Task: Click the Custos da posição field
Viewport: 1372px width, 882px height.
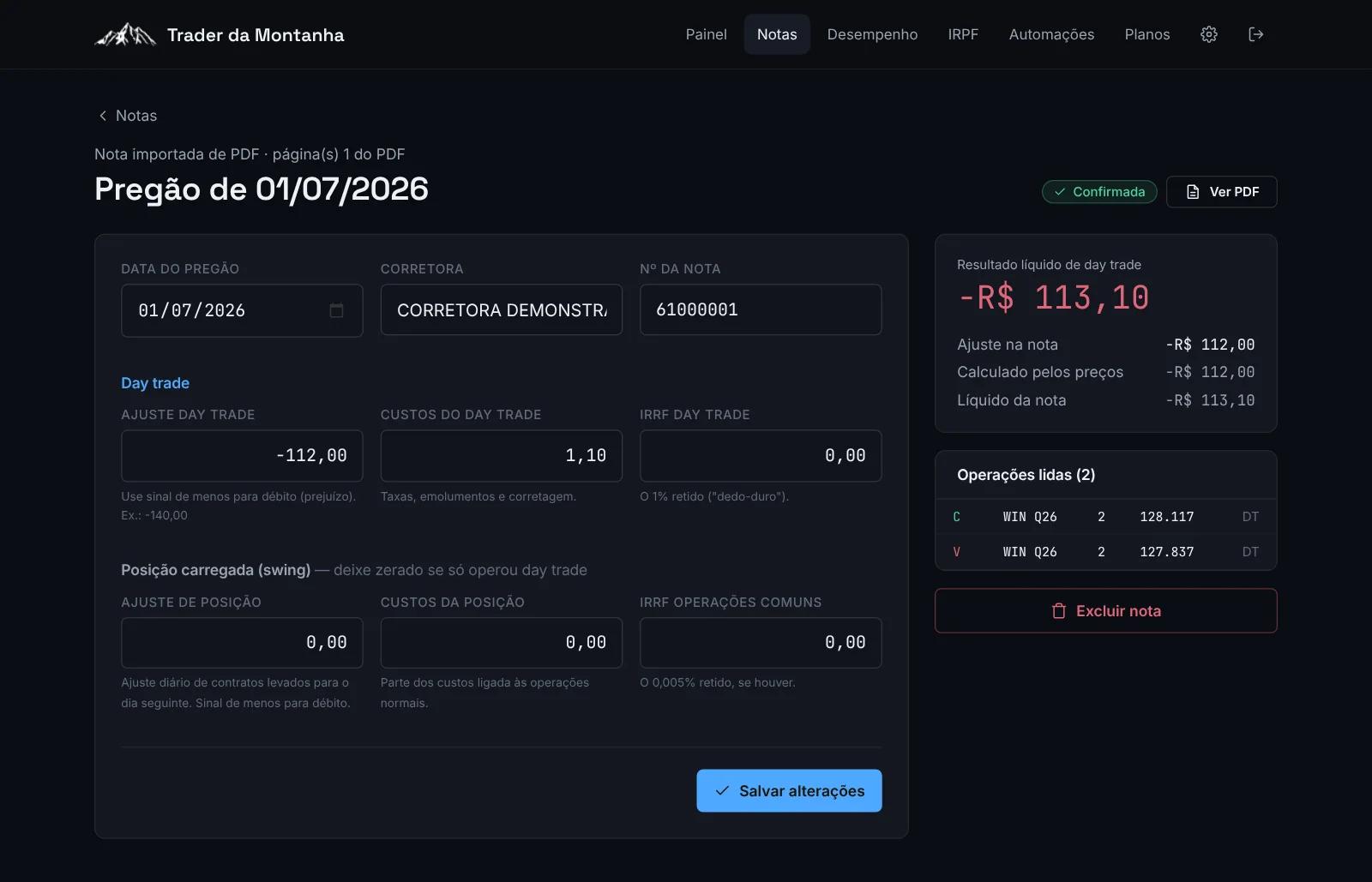Action: (502, 642)
